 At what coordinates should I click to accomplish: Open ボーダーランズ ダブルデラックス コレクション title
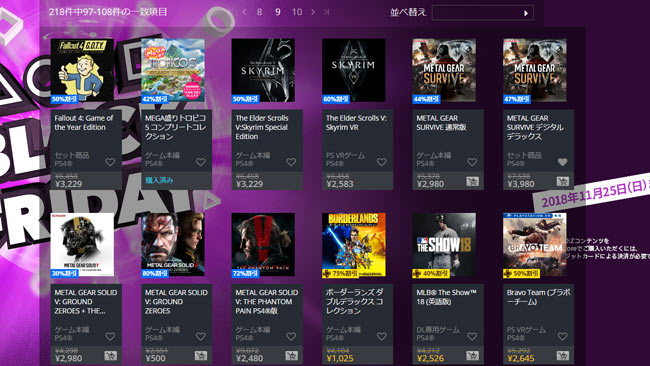point(354,302)
